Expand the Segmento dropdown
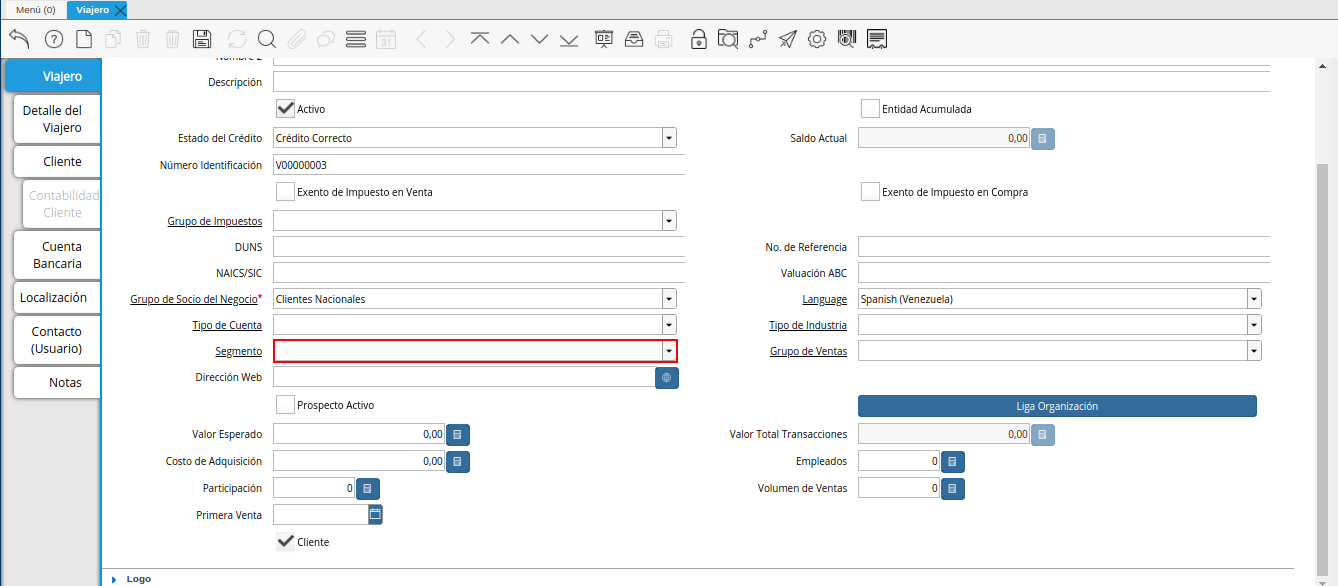1338x586 pixels. coord(668,351)
